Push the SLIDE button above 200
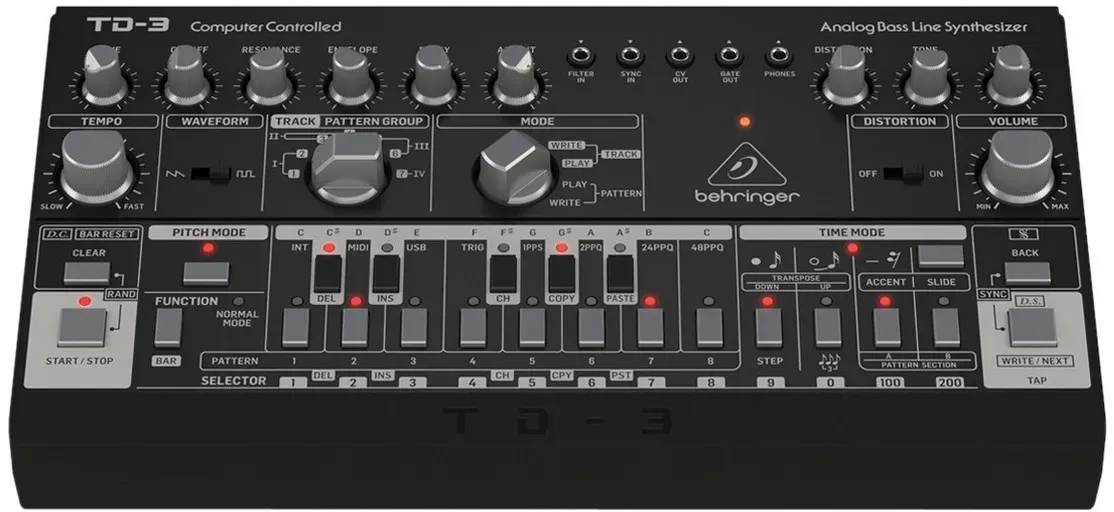The height and width of the screenshot is (512, 1114). pyautogui.click(x=946, y=328)
